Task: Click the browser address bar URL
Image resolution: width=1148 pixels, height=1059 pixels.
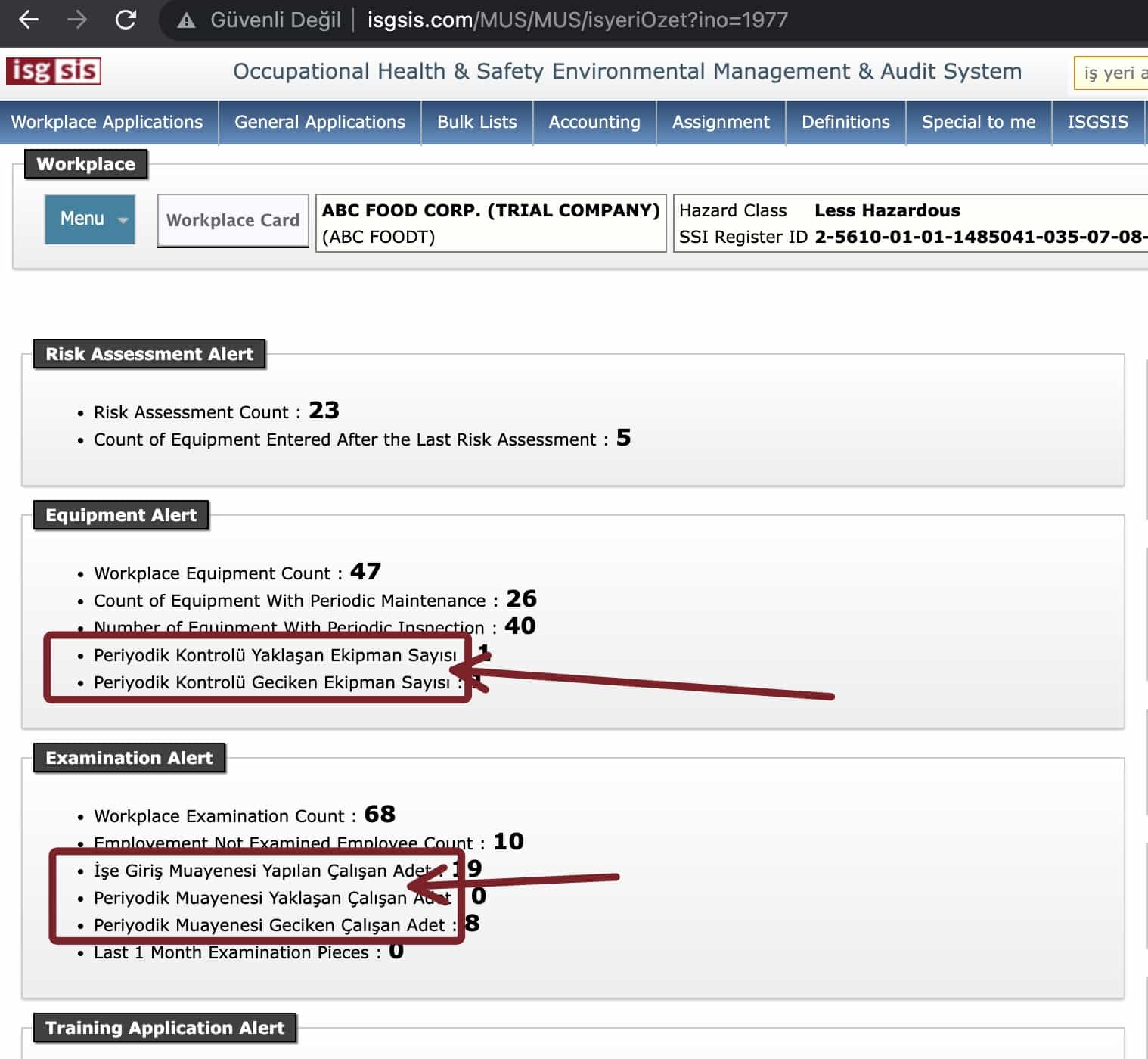Action: click(577, 20)
